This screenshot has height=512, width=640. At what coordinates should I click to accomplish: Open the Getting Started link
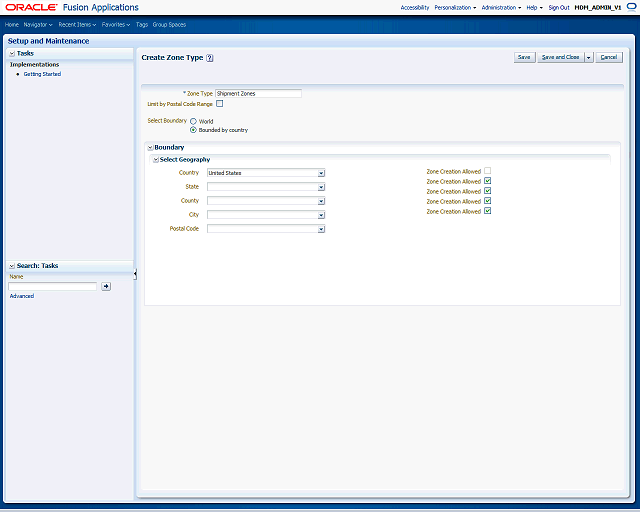click(x=42, y=74)
